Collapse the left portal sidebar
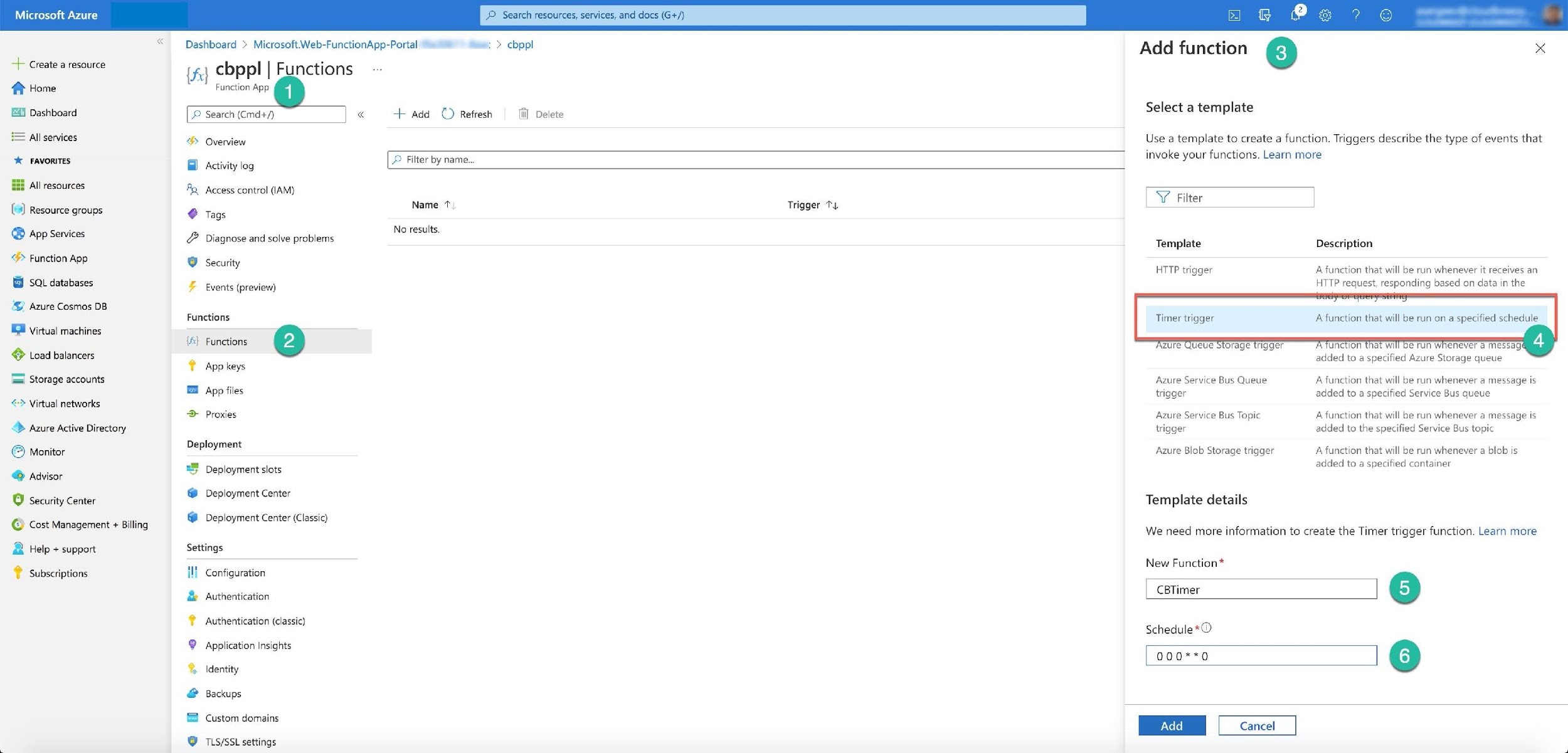The height and width of the screenshot is (753, 1568). click(x=160, y=41)
